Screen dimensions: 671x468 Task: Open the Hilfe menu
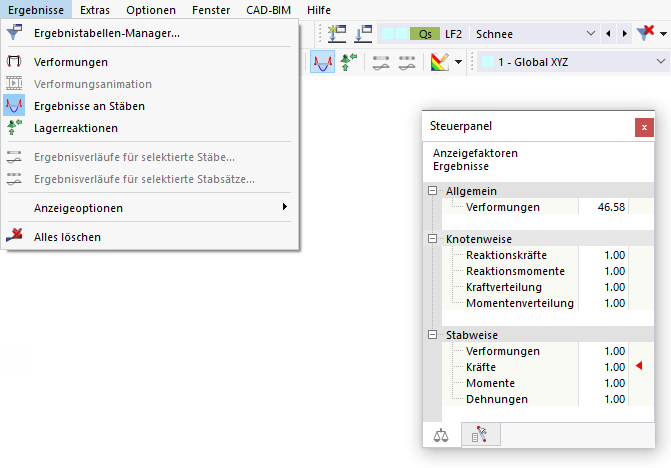tap(319, 10)
